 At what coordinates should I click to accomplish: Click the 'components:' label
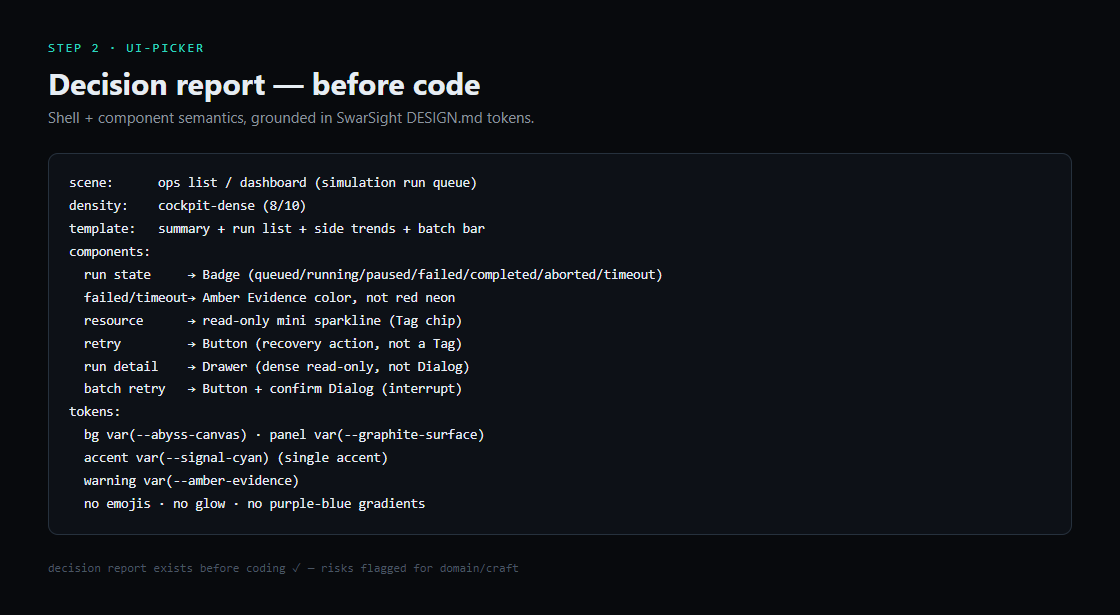pos(110,251)
